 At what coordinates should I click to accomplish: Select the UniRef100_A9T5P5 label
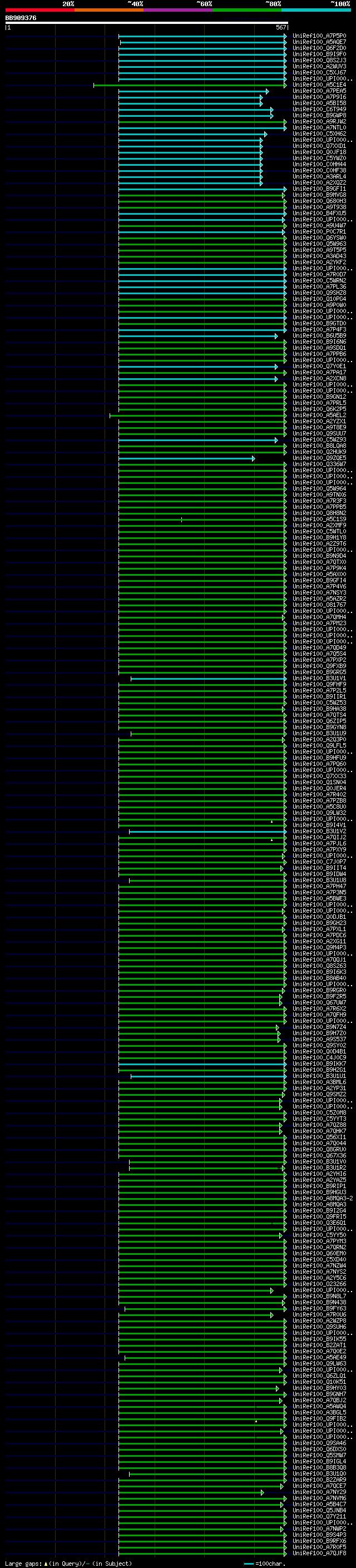pyautogui.click(x=319, y=250)
